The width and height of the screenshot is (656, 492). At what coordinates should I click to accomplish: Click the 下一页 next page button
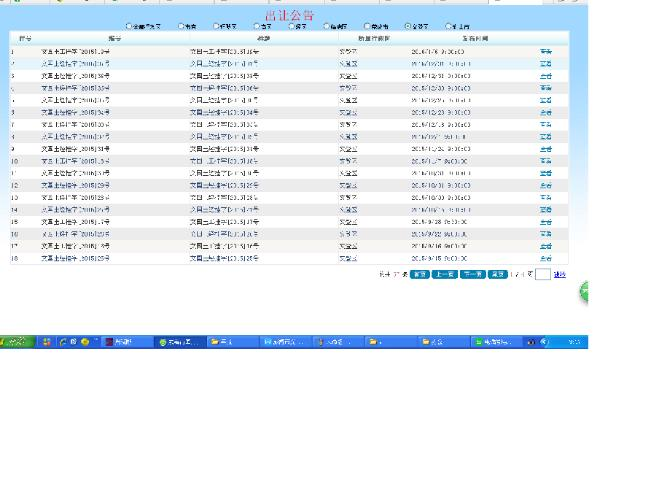click(472, 274)
